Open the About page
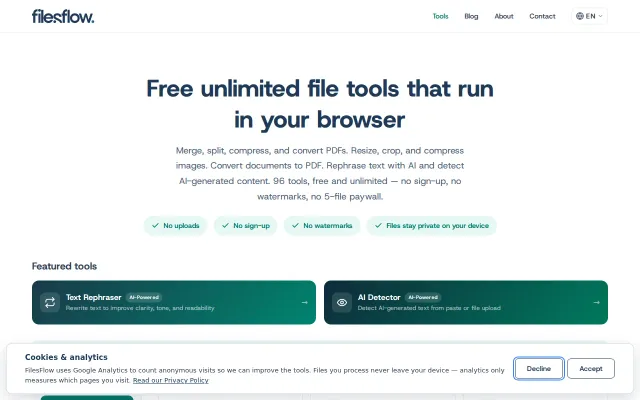 pyautogui.click(x=504, y=16)
